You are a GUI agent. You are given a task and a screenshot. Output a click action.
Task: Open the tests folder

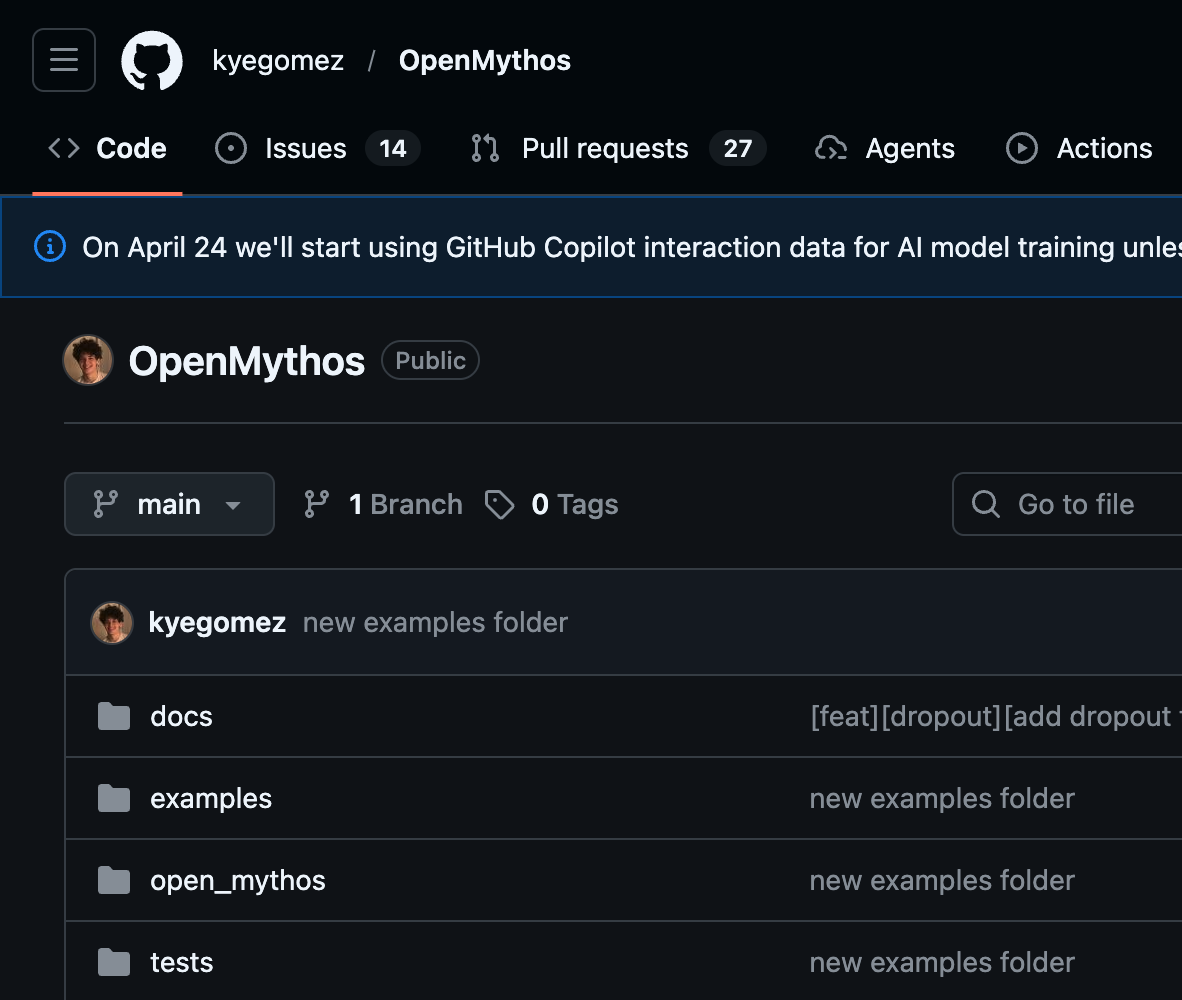tap(182, 962)
